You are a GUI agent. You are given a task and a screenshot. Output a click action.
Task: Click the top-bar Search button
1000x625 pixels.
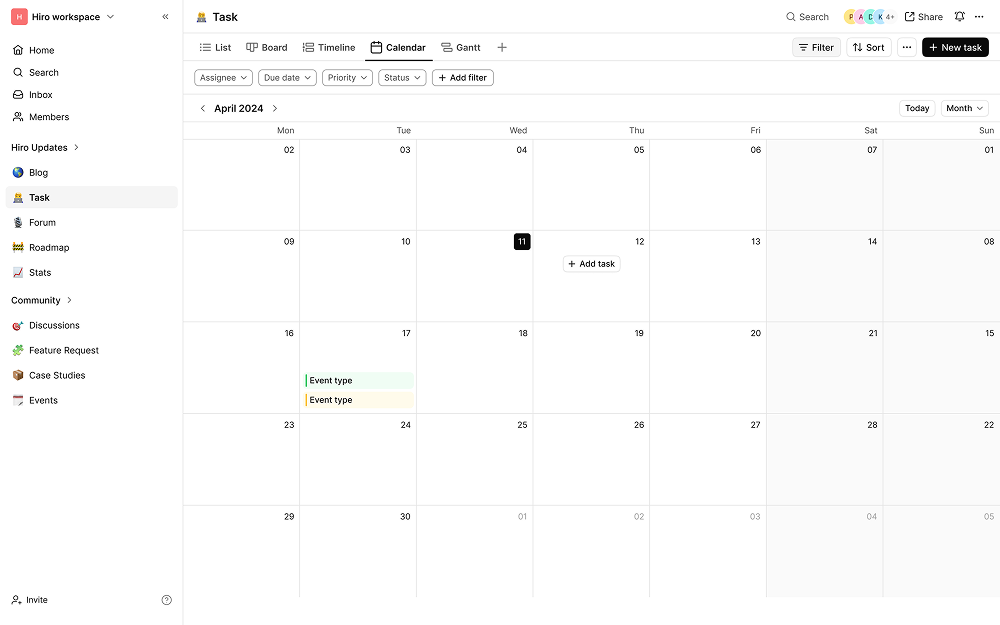point(807,17)
